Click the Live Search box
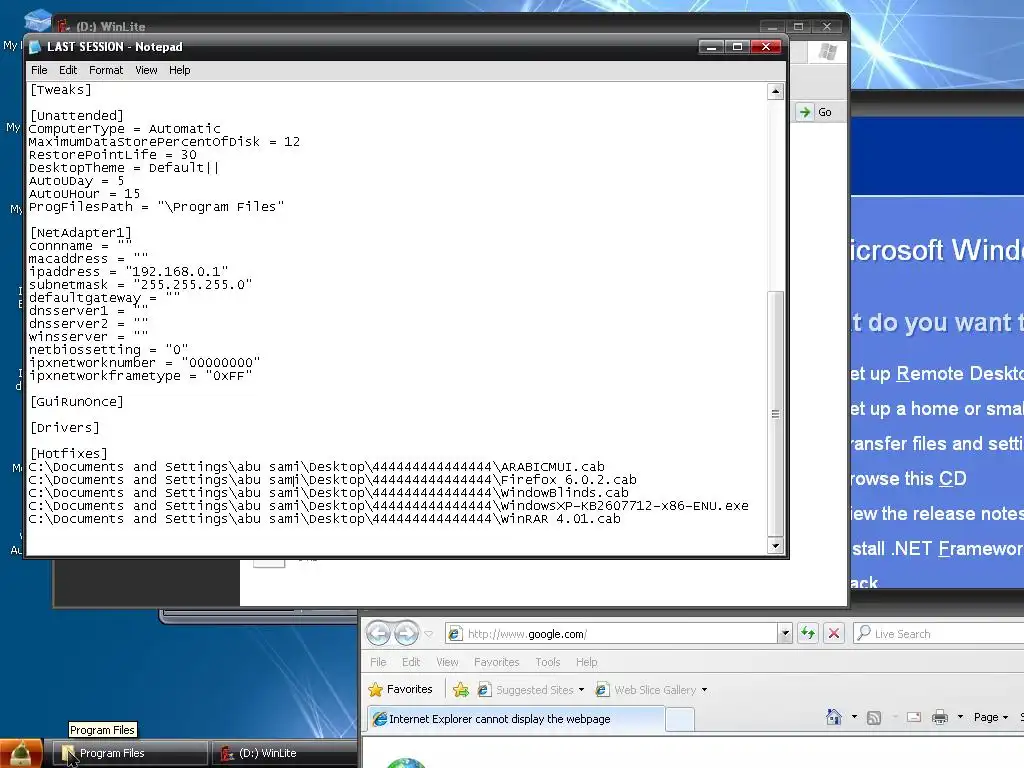 (x=938, y=633)
